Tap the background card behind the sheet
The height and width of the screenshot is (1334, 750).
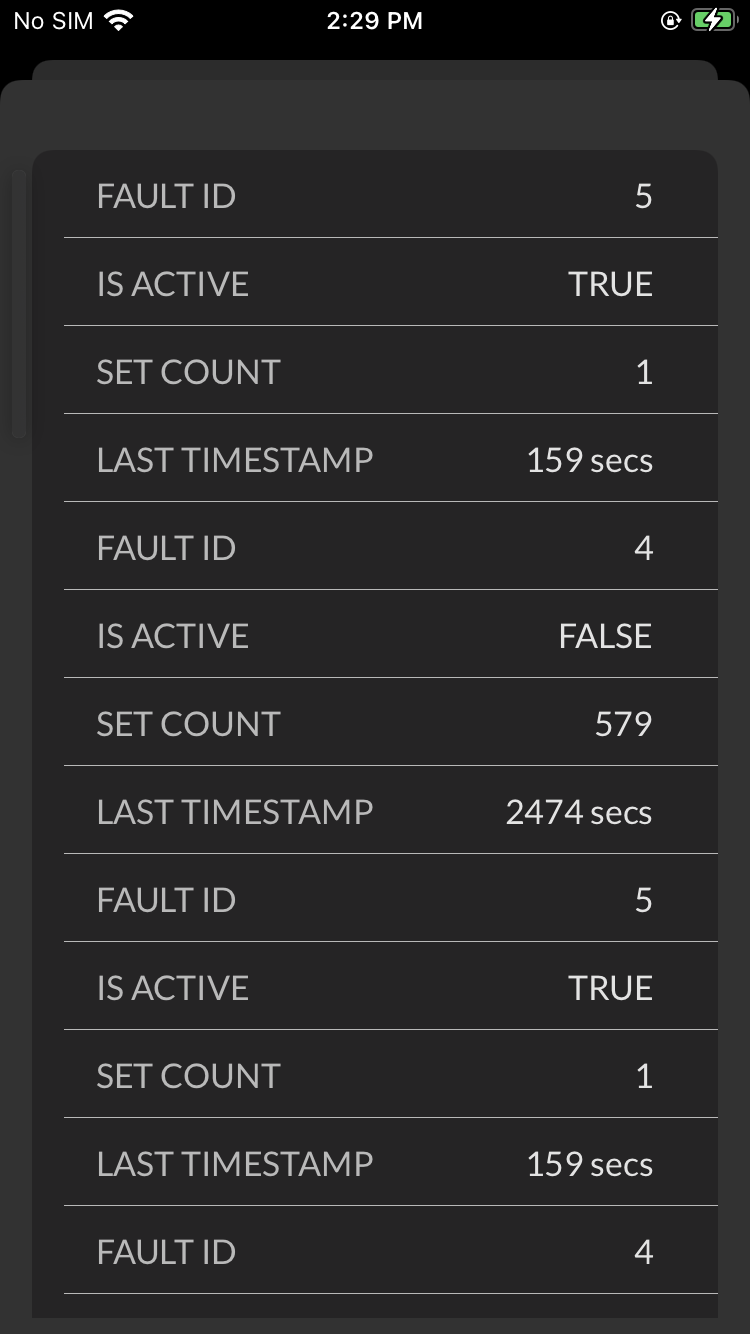[375, 69]
